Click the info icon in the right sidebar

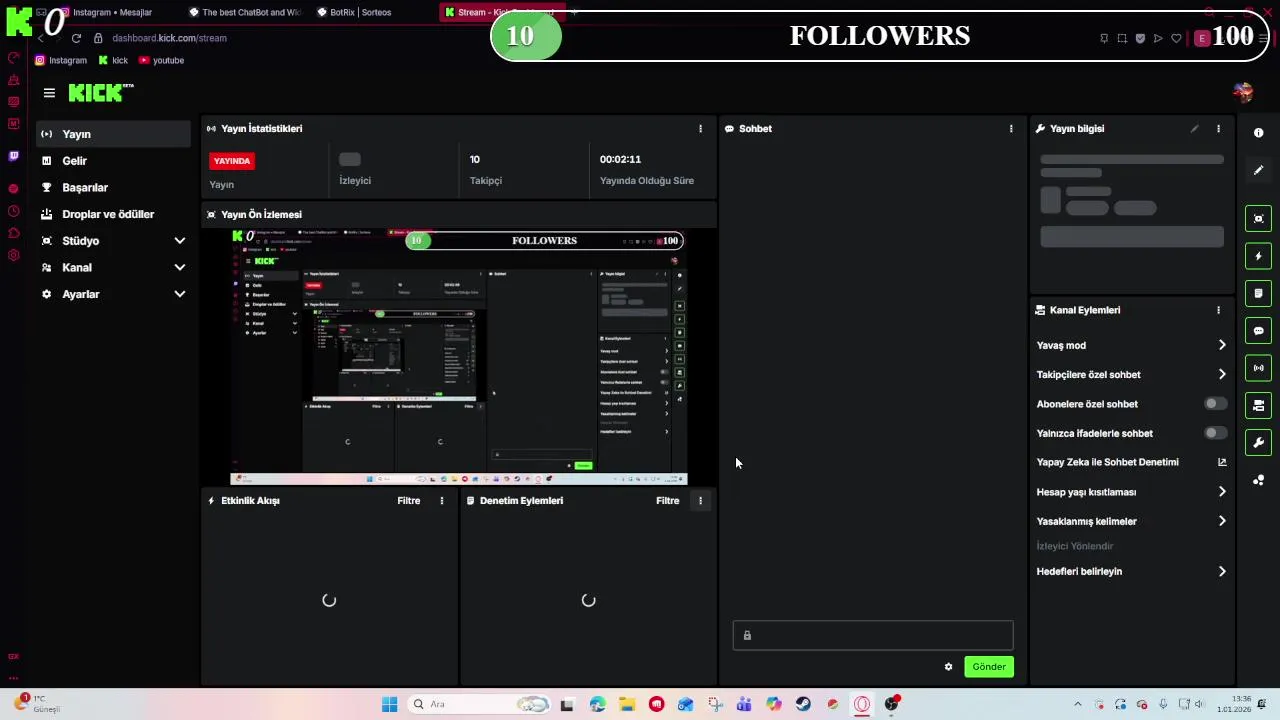[1258, 133]
